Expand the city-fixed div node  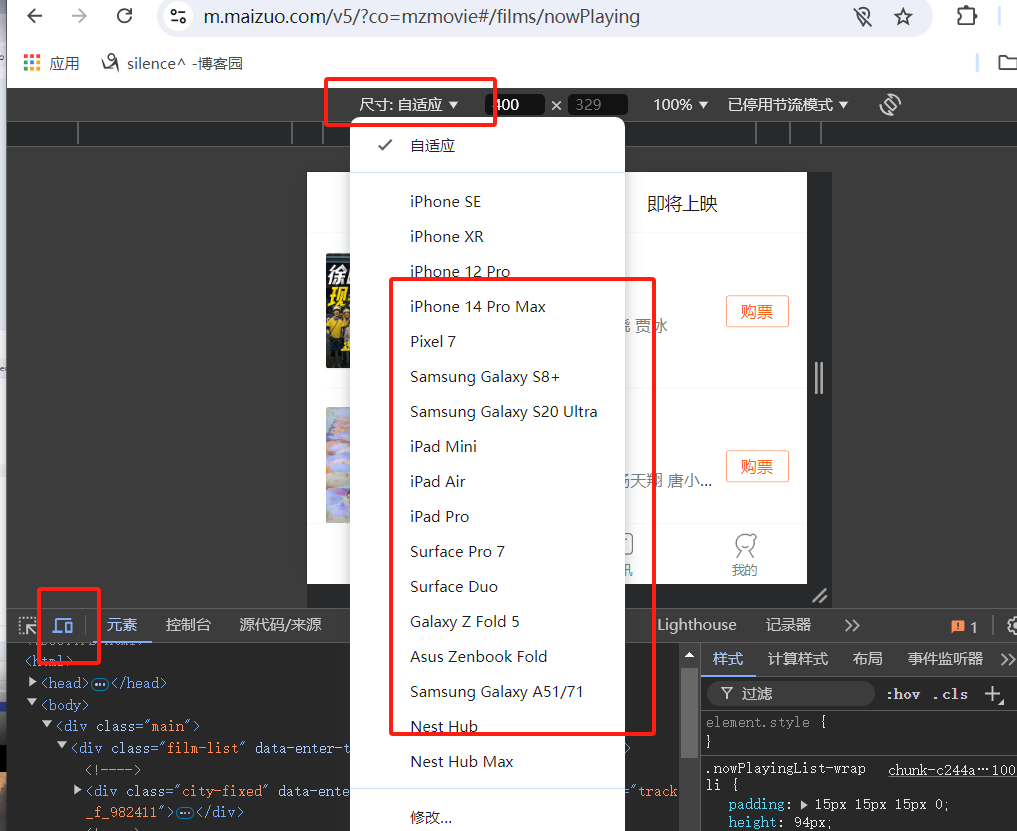pyautogui.click(x=78, y=790)
